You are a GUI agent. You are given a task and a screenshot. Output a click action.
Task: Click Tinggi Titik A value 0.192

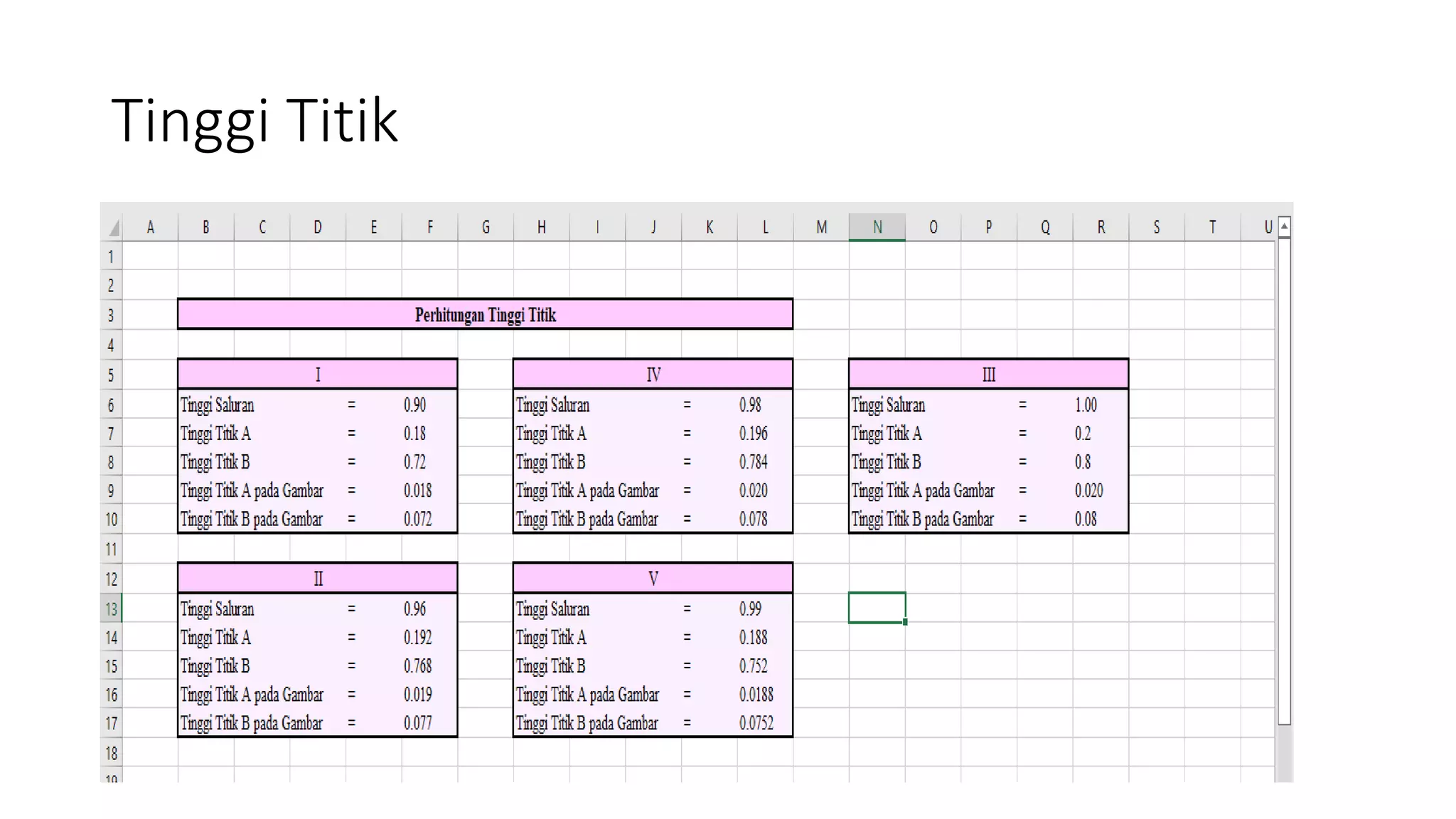[417, 638]
